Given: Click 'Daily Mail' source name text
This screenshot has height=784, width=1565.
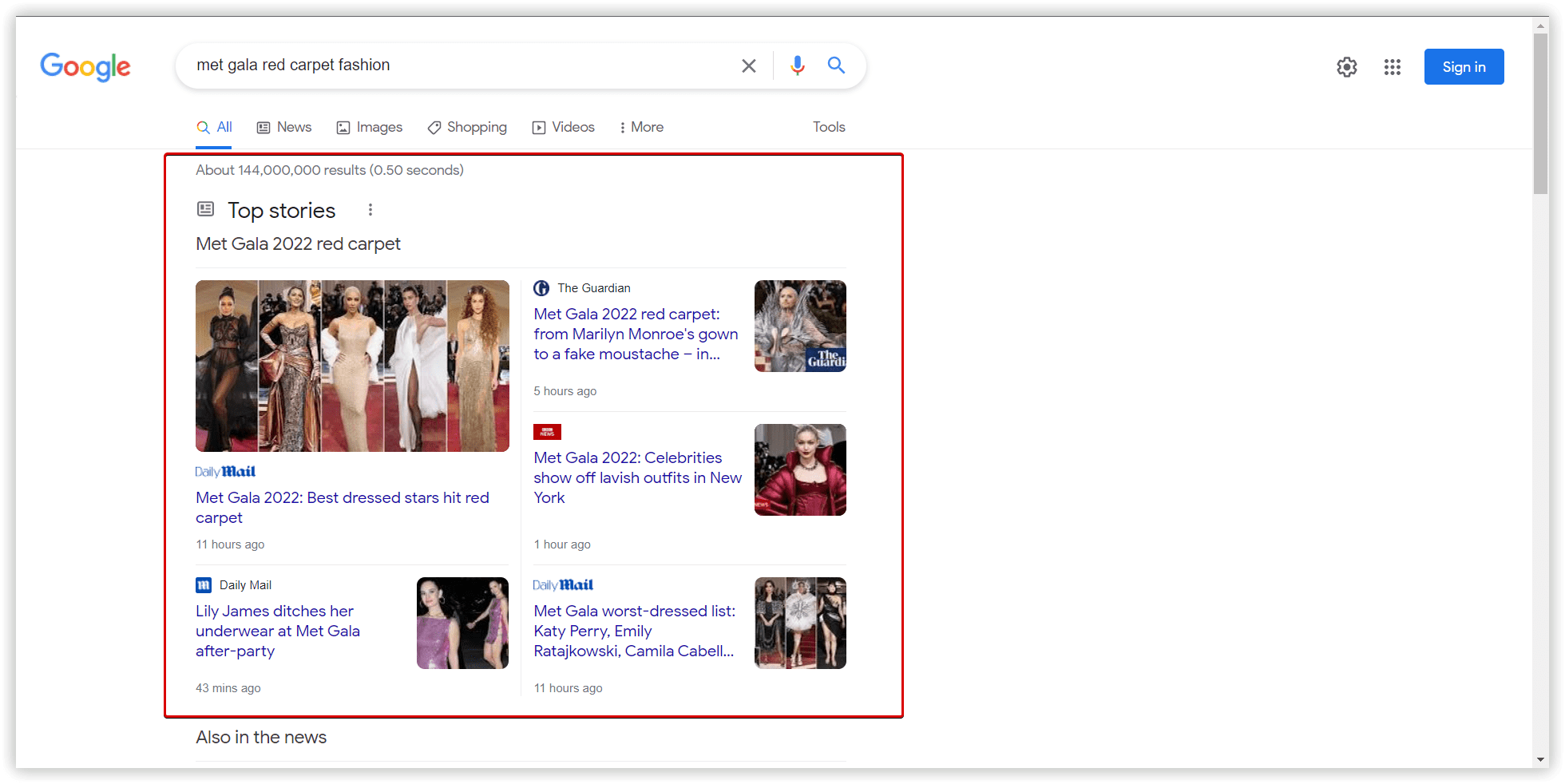Looking at the screenshot, I should pos(246,585).
